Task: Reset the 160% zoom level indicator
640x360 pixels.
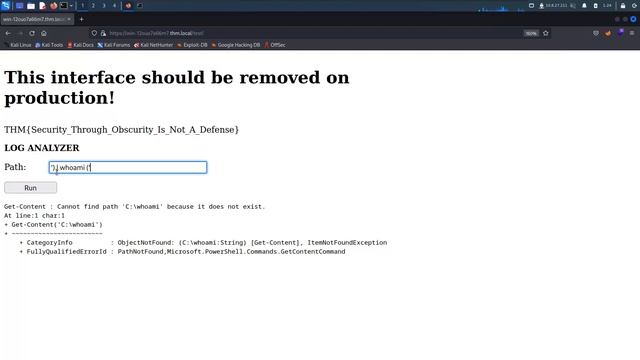Action: click(x=531, y=33)
